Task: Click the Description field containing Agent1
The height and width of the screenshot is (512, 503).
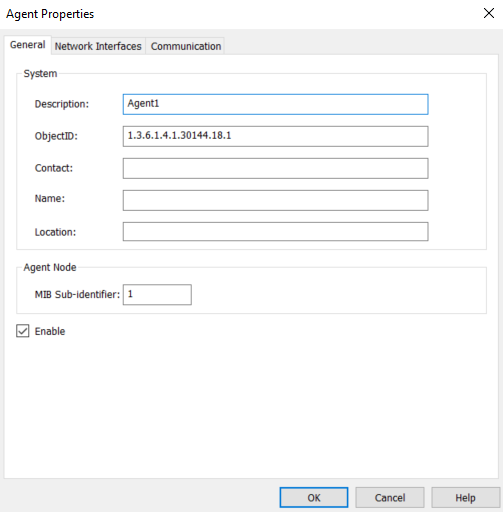Action: click(275, 104)
